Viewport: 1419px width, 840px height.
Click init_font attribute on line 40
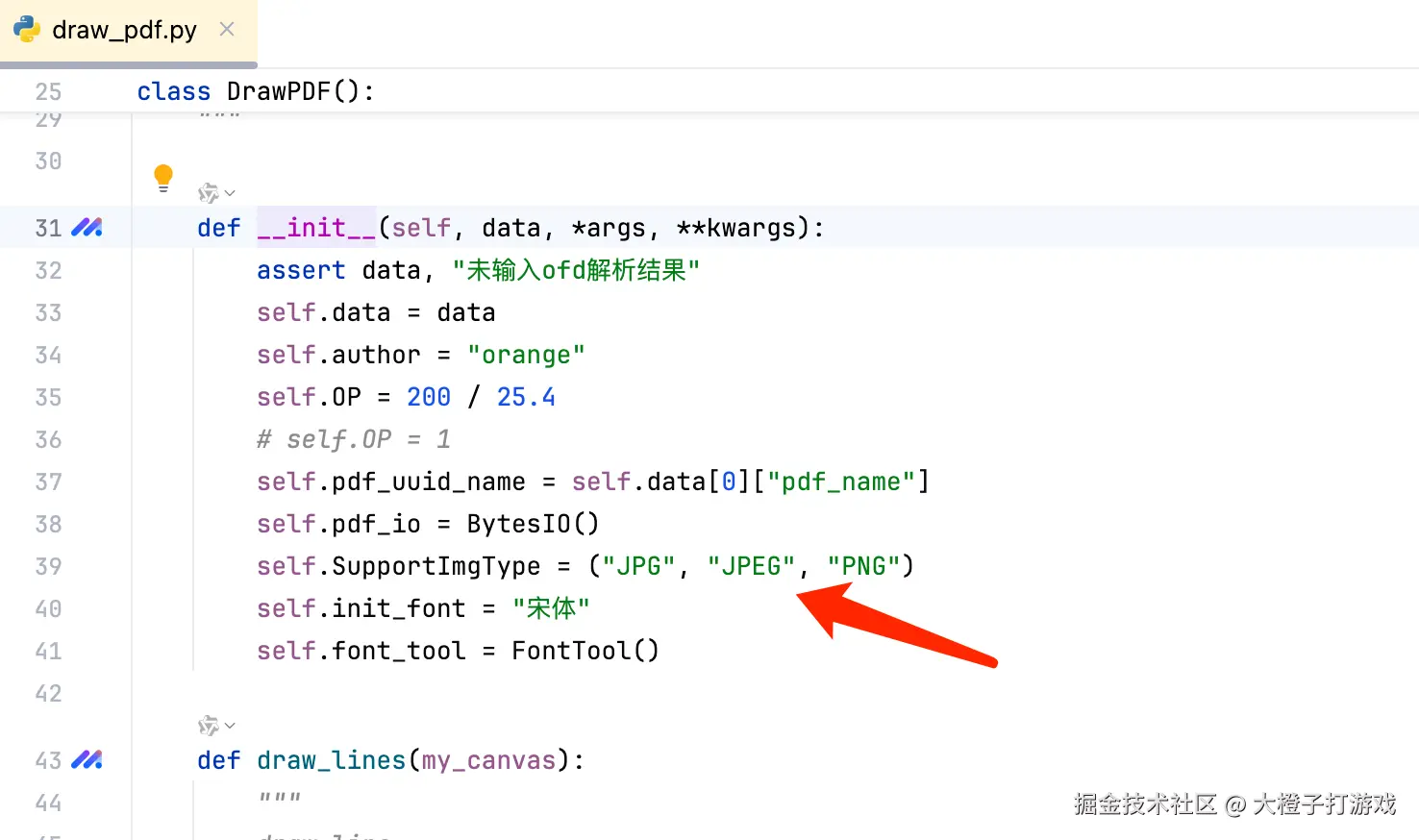399,608
